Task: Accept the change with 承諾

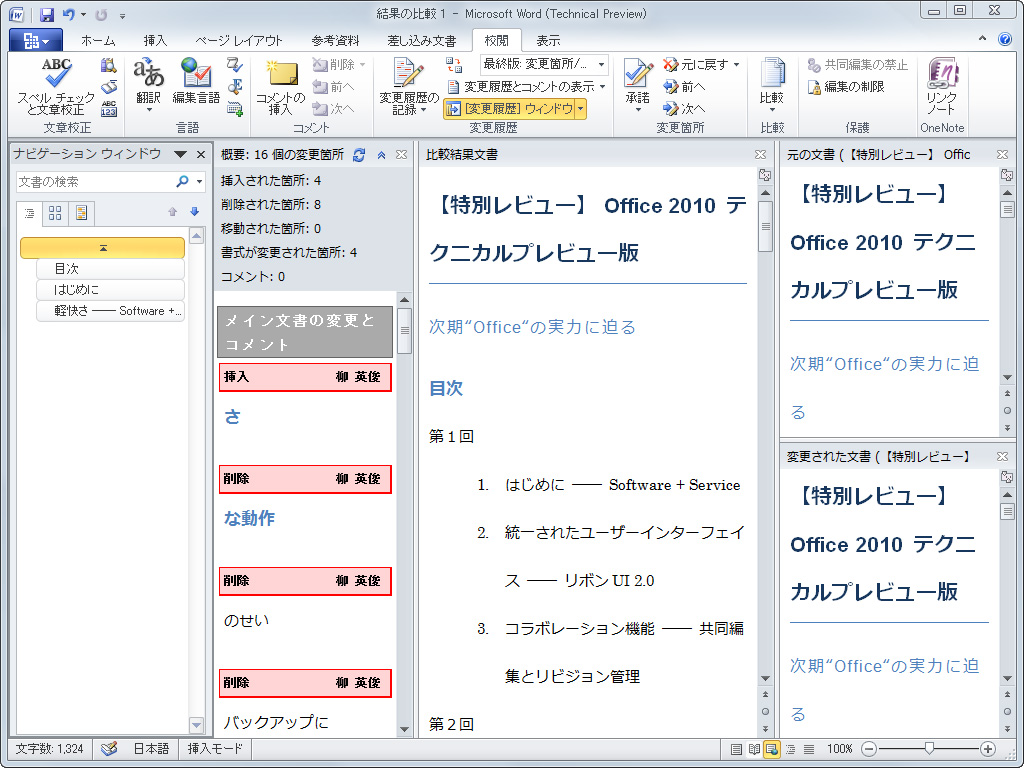Action: tap(640, 80)
